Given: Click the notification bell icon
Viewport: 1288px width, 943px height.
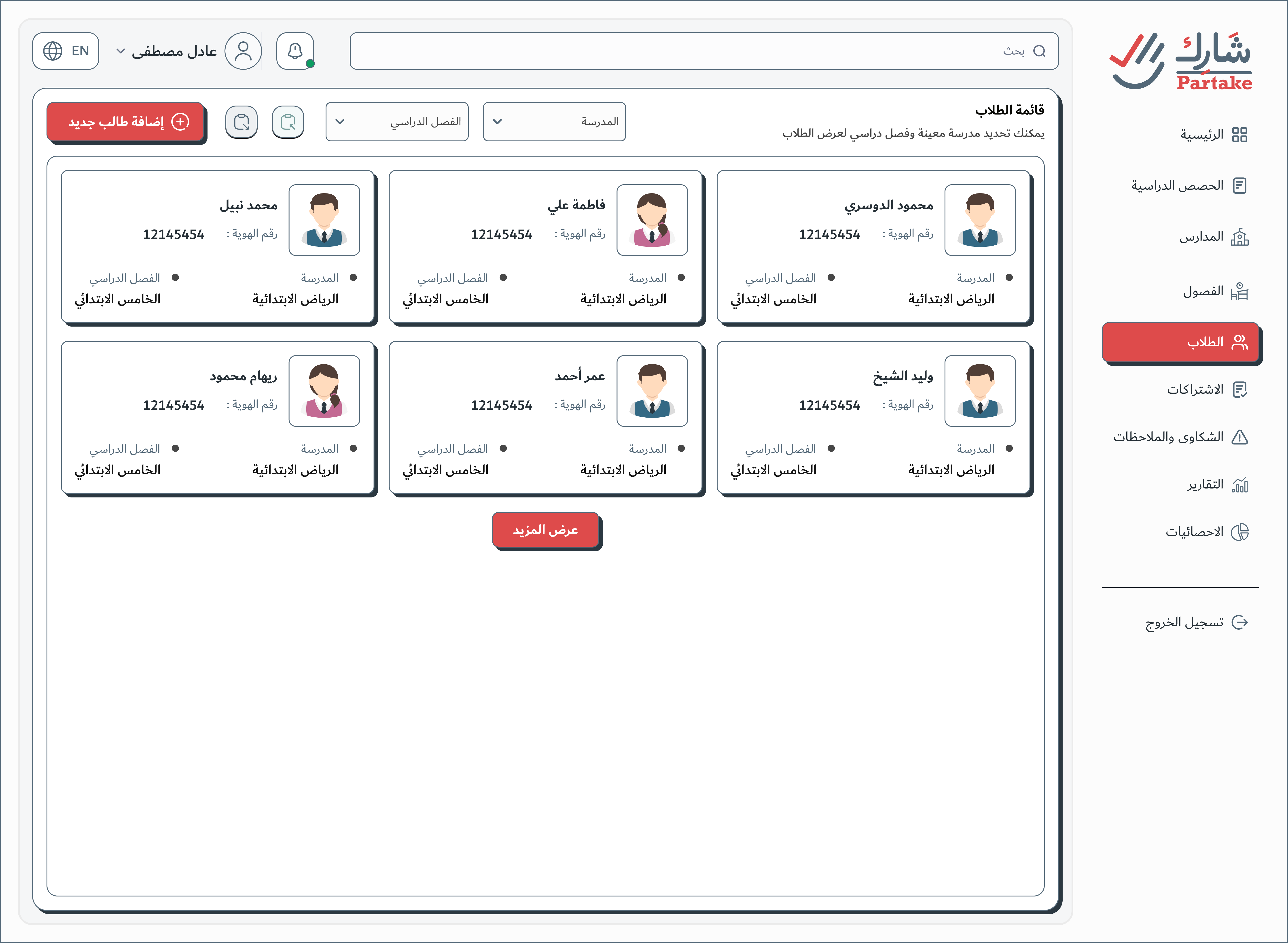Looking at the screenshot, I should point(294,51).
